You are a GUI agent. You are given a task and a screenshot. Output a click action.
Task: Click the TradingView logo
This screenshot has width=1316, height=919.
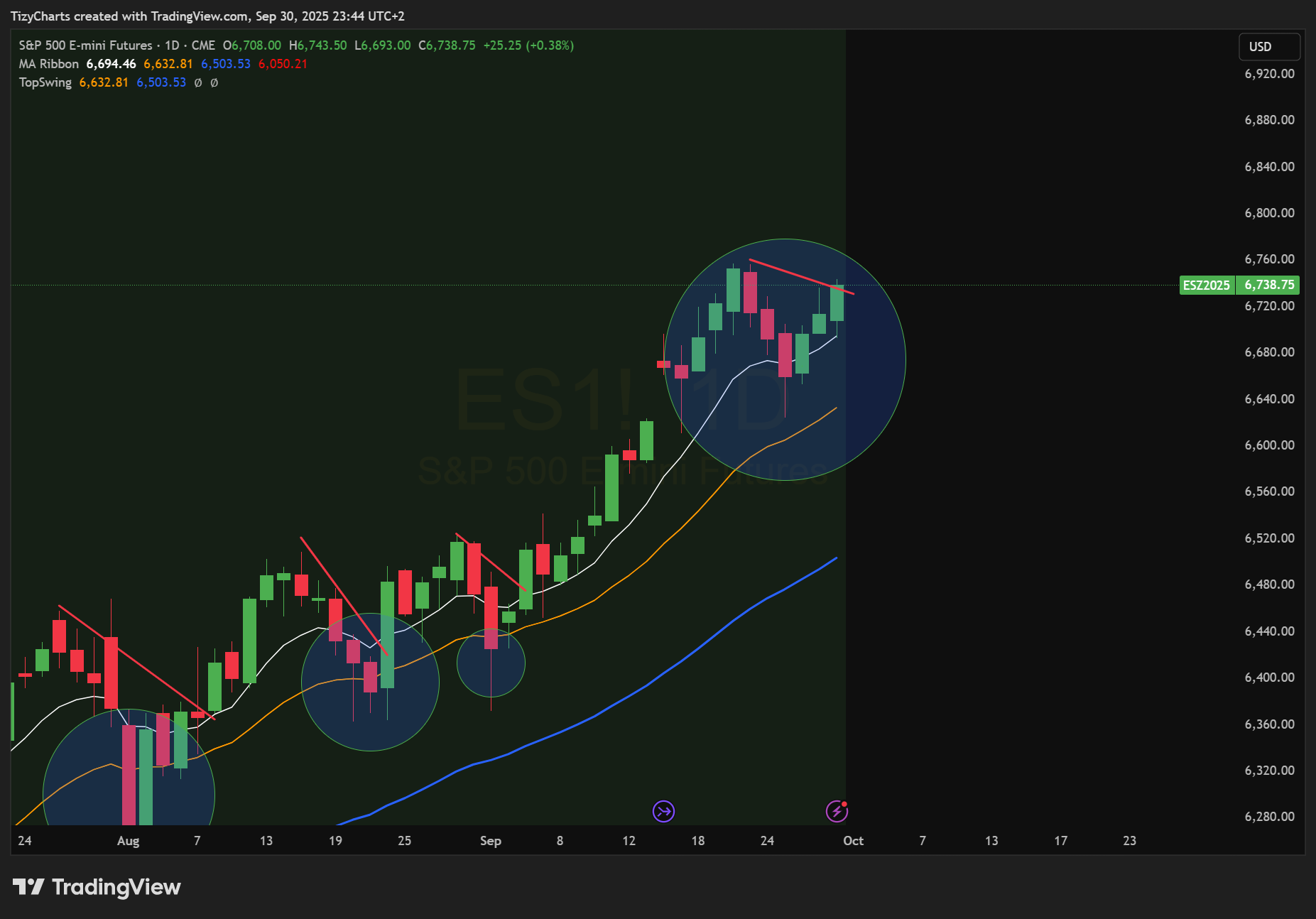[x=97, y=887]
